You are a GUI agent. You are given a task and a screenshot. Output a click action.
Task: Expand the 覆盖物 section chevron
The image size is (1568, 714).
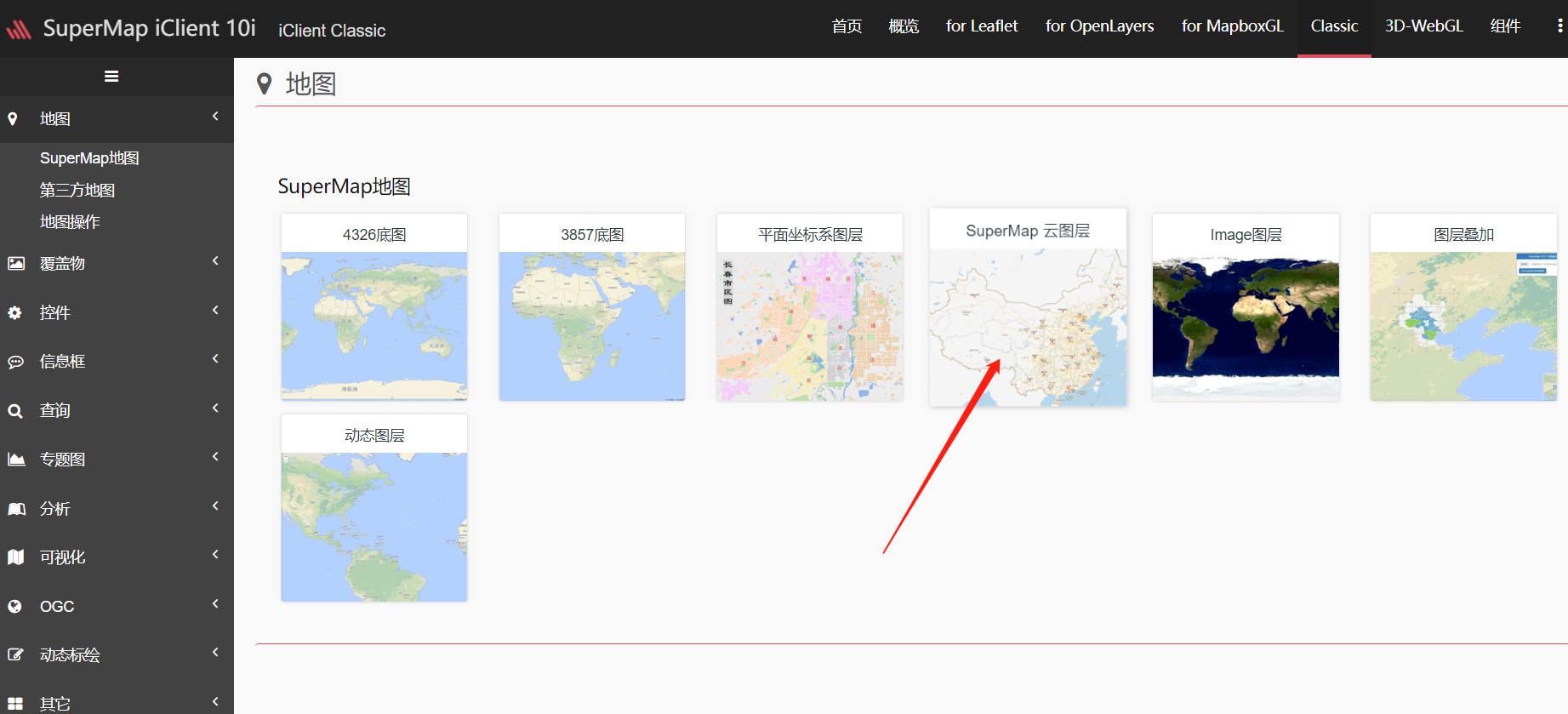(x=215, y=261)
